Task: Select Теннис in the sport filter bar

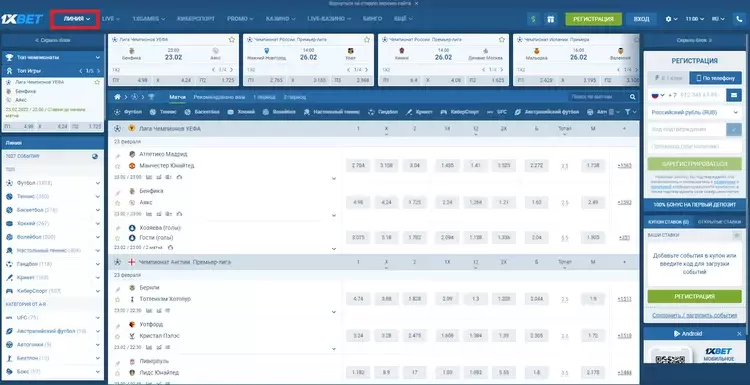Action: pyautogui.click(x=163, y=112)
